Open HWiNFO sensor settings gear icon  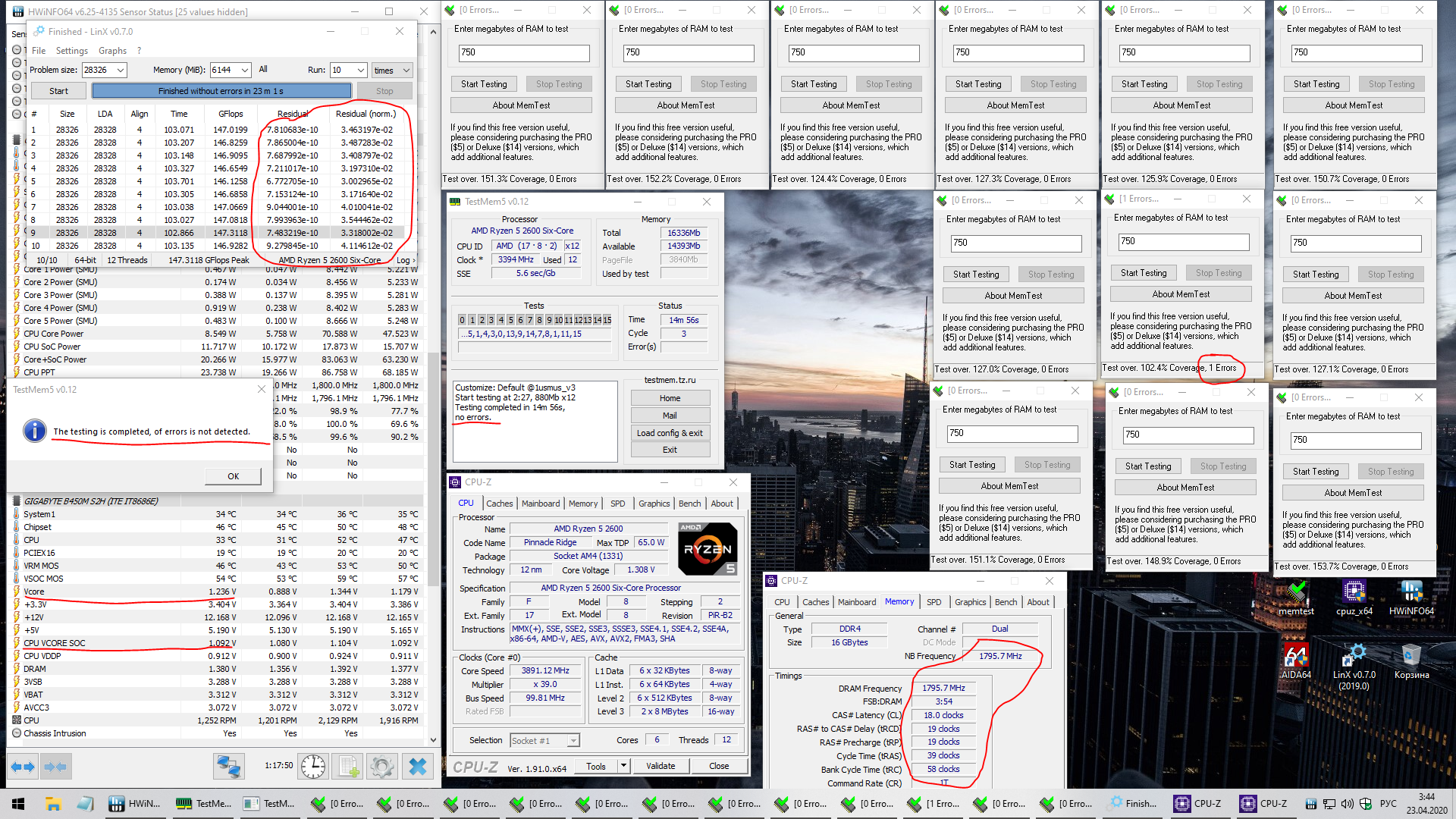pyautogui.click(x=382, y=767)
